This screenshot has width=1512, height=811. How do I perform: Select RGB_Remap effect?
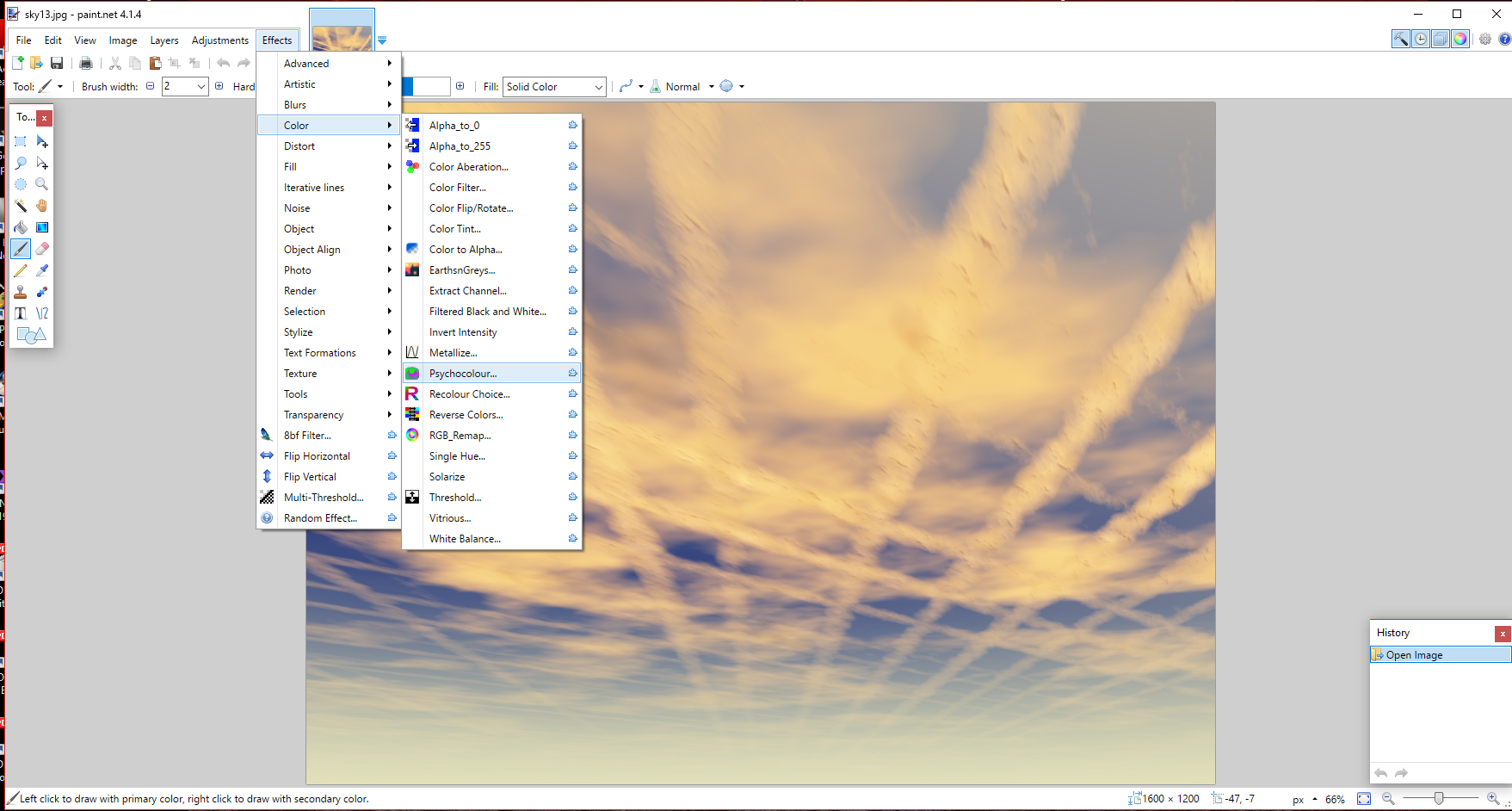tap(491, 436)
